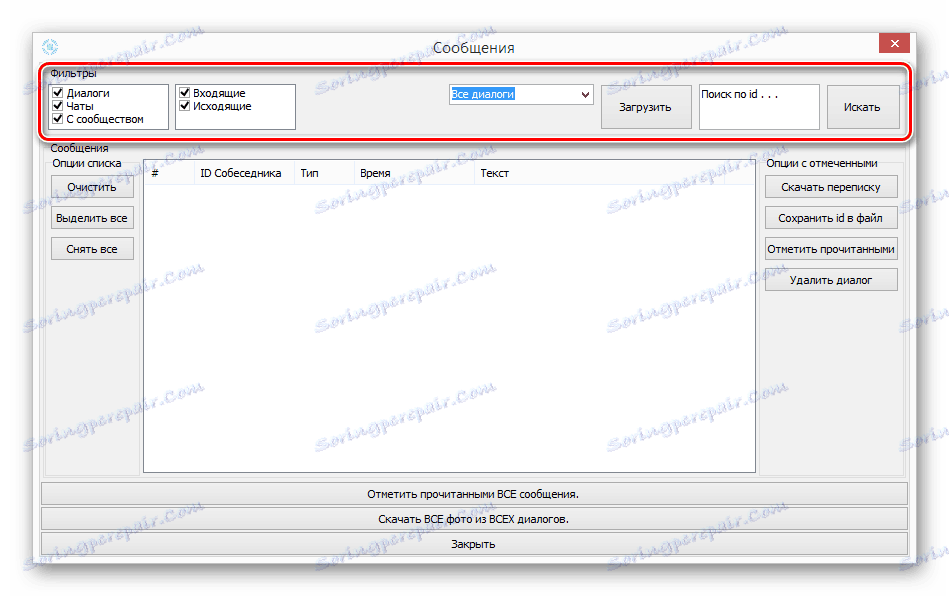The height and width of the screenshot is (596, 949).
Task: Click the Снять все button
Action: [92, 249]
